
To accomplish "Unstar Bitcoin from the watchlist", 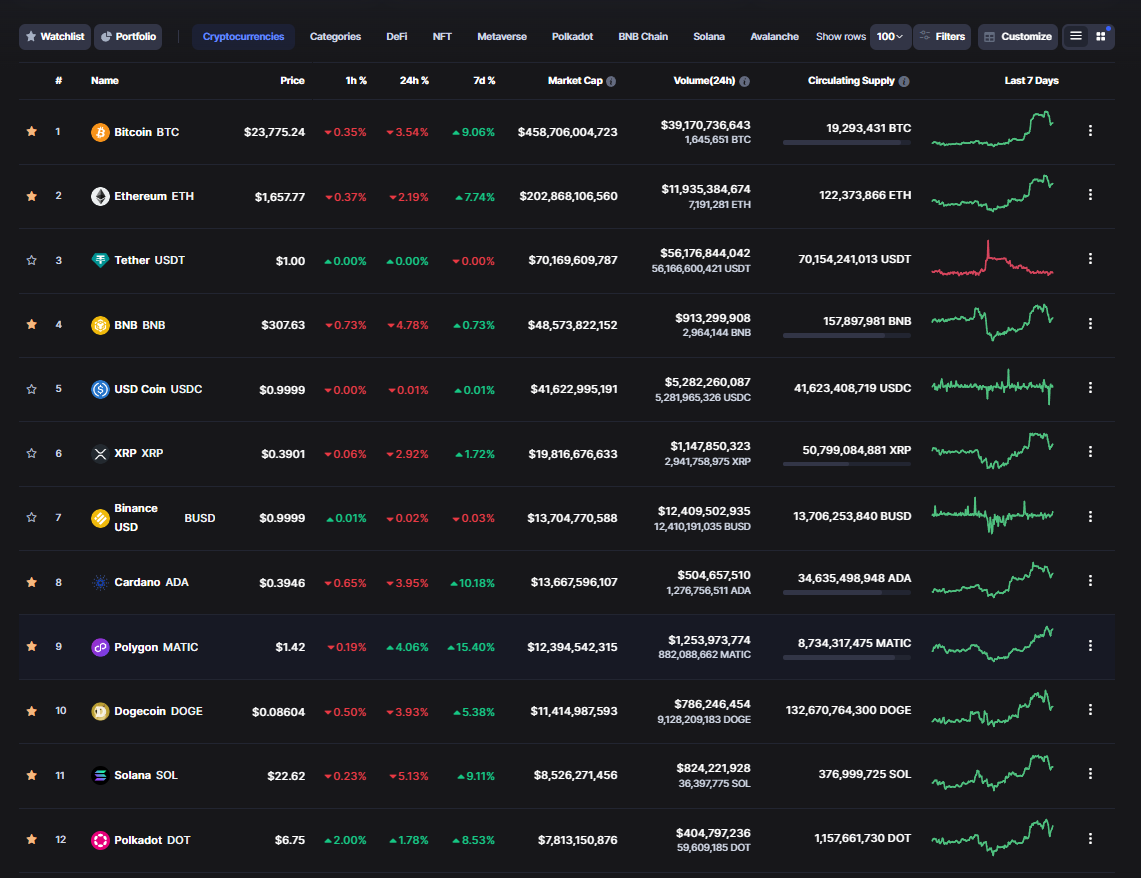I will (x=32, y=132).
